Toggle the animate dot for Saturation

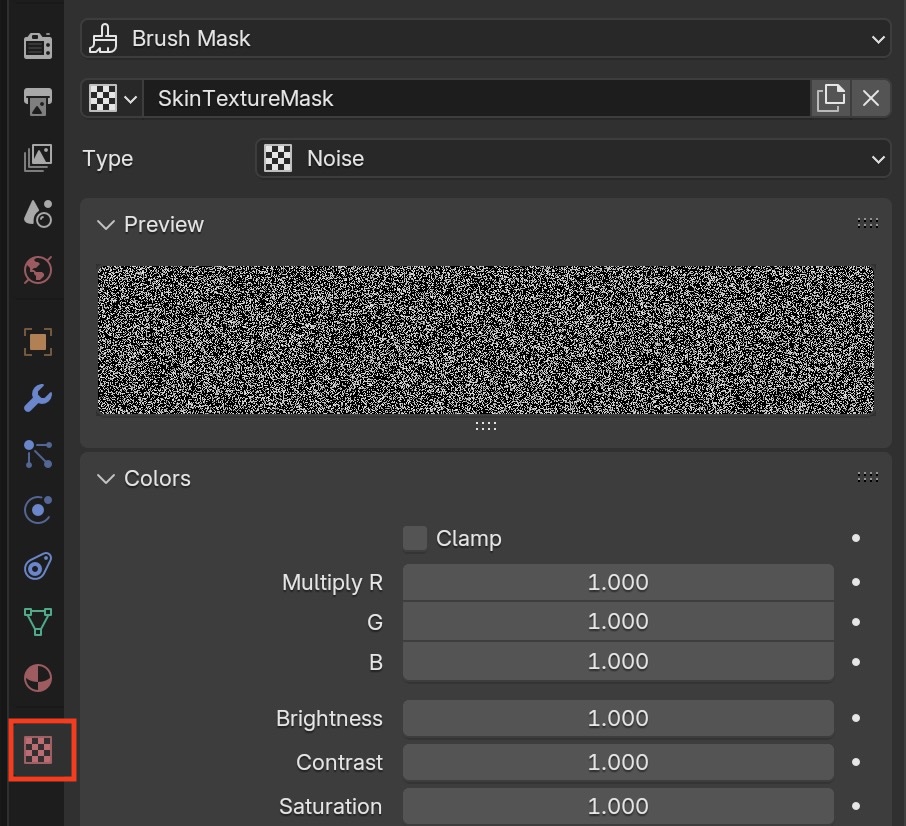tap(856, 806)
